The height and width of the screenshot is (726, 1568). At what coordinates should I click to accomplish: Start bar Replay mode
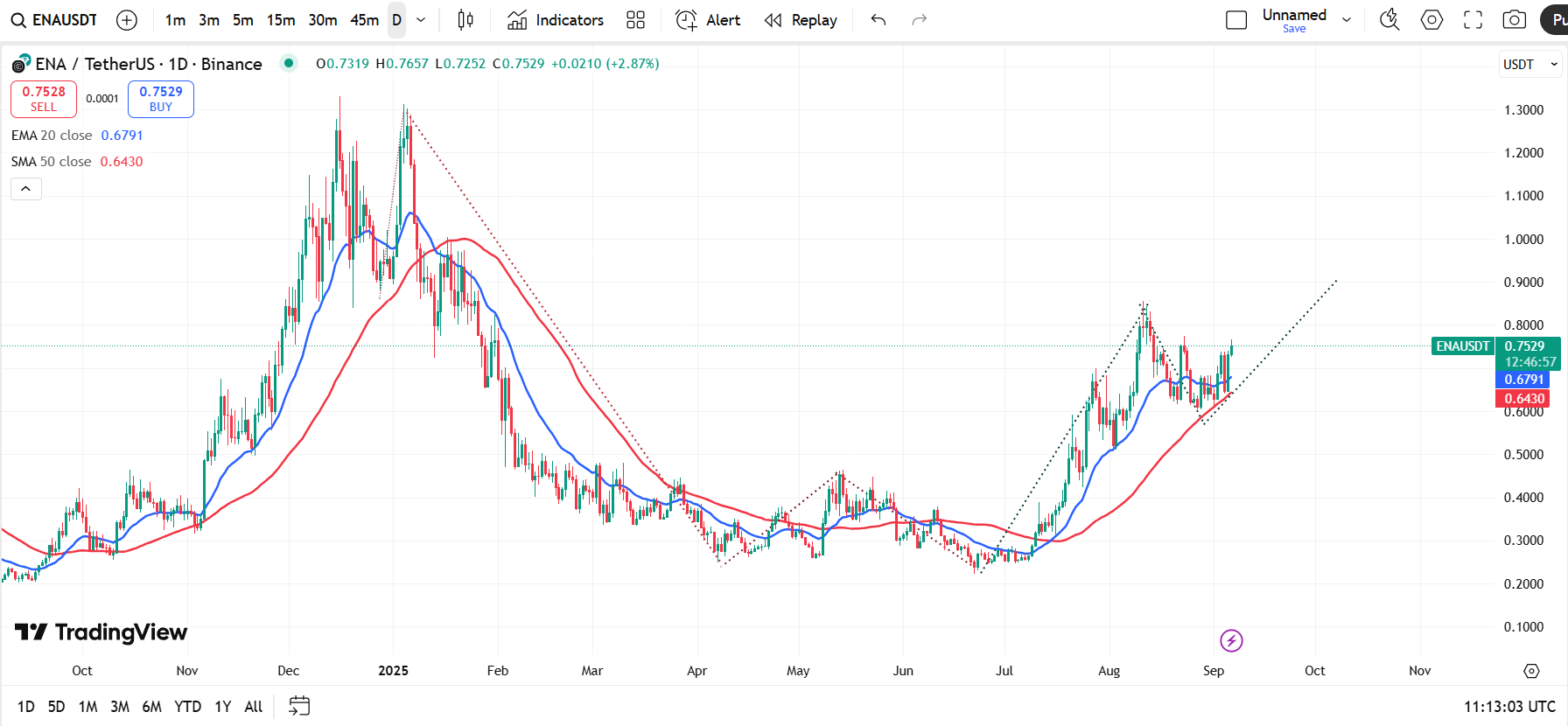click(801, 20)
